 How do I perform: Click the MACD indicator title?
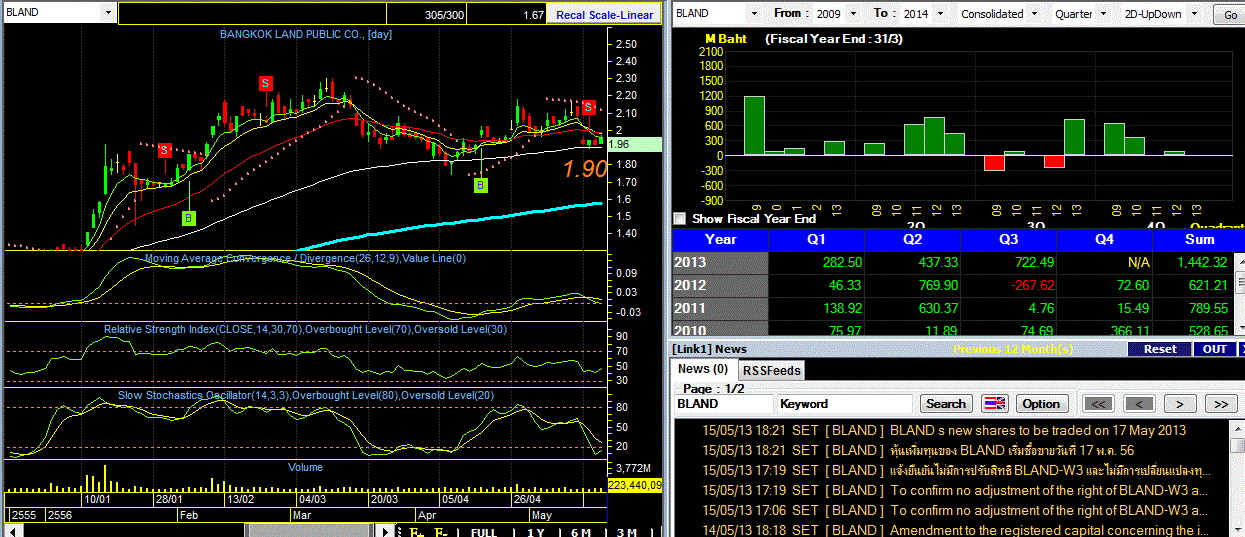(305, 258)
